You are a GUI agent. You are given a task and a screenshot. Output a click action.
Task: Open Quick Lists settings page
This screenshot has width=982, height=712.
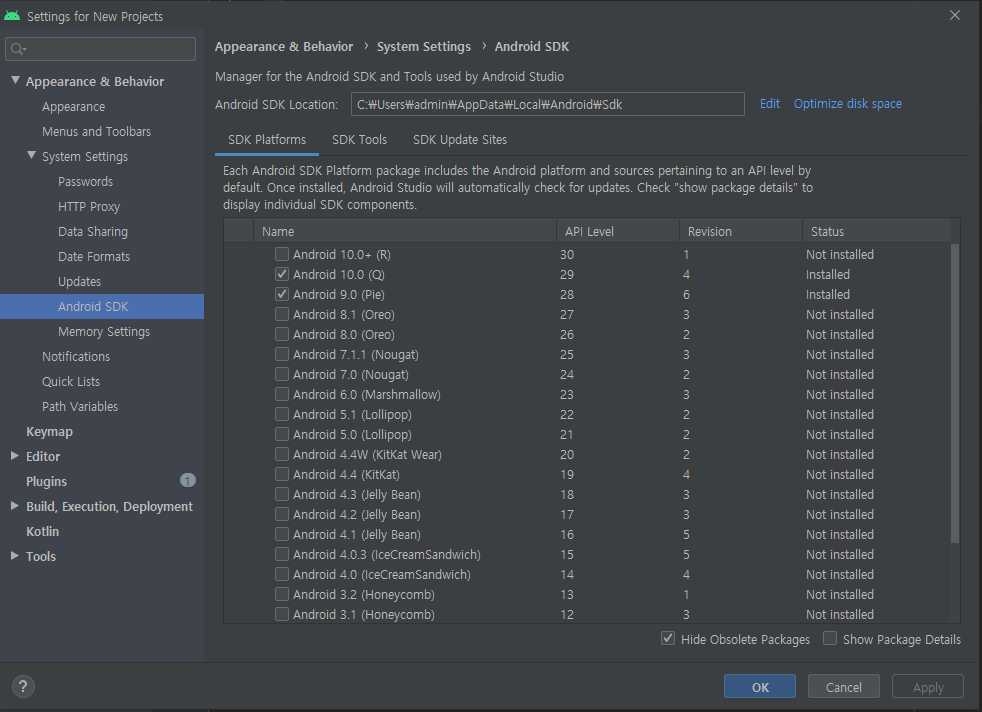pyautogui.click(x=71, y=381)
